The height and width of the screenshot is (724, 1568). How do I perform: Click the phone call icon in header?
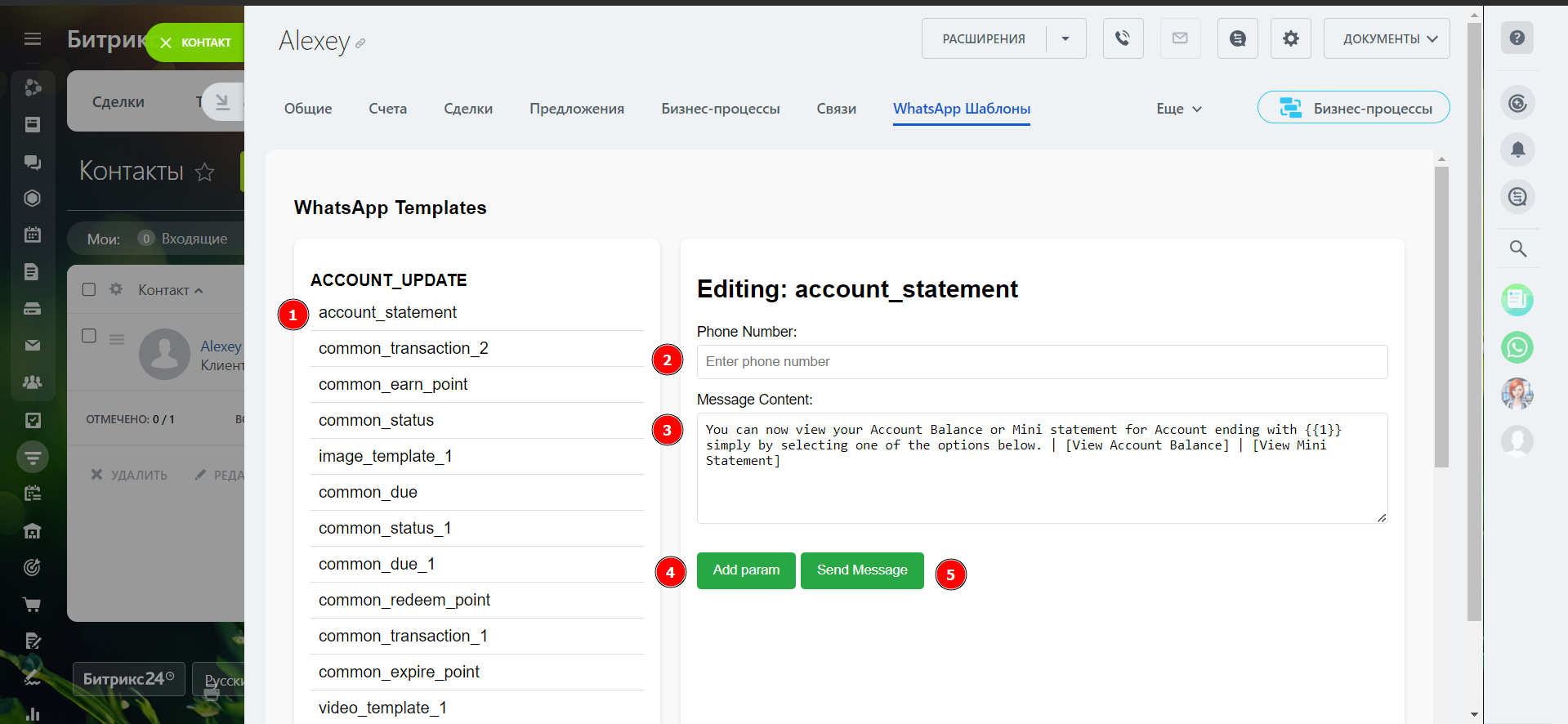click(1123, 38)
